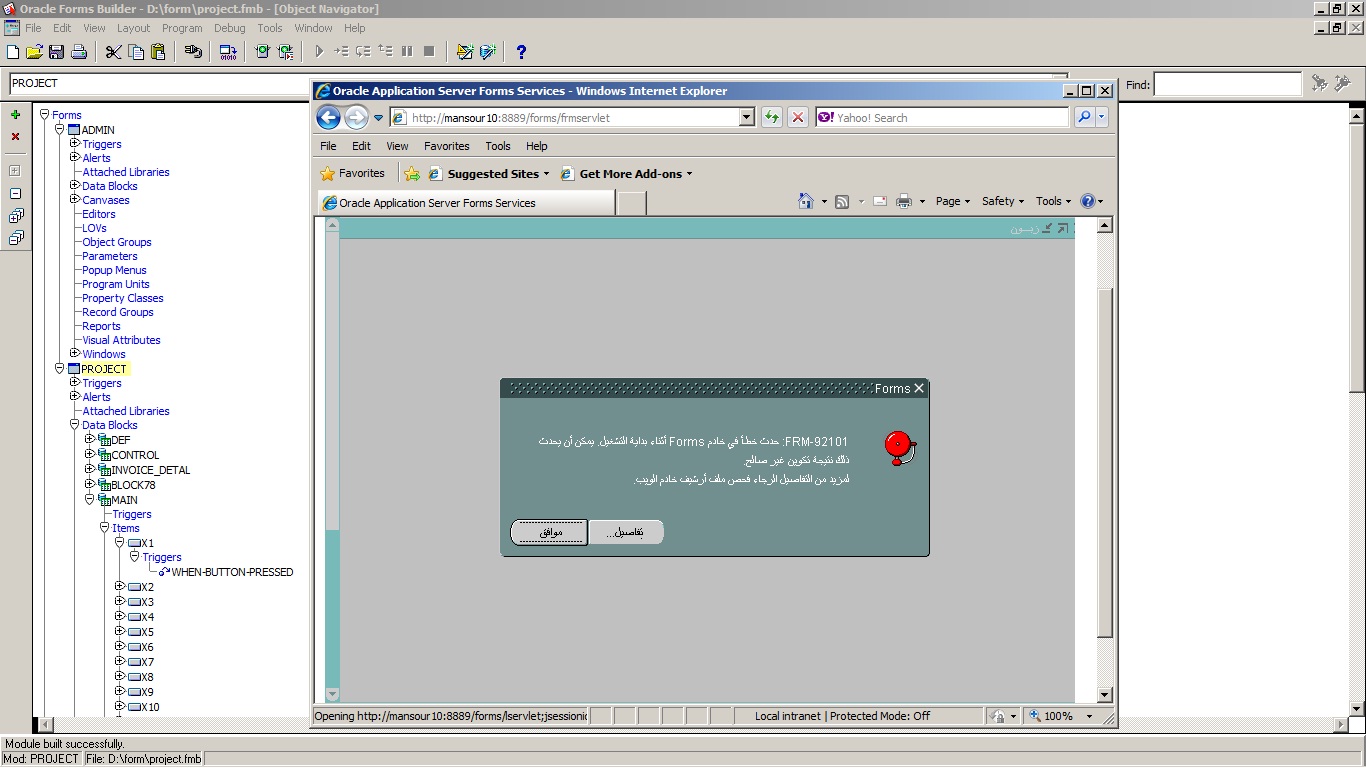1366x768 pixels.
Task: Click the Collapse All icon in sidebar
Action: point(15,238)
